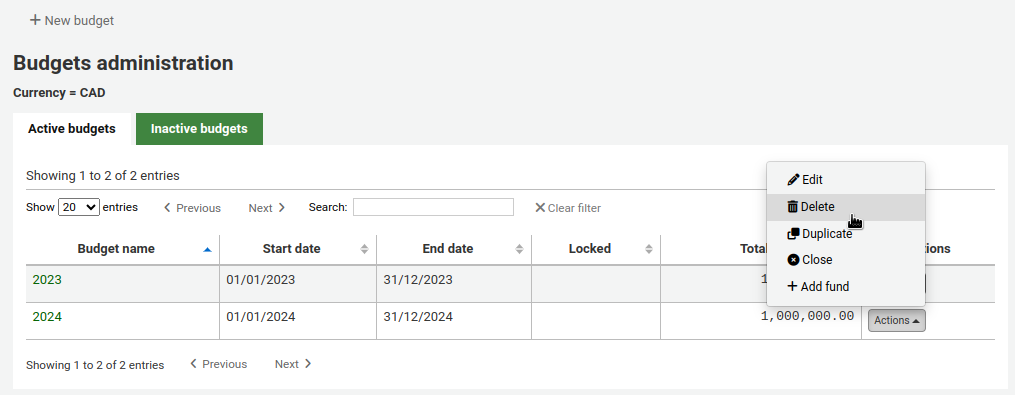Screen dimensions: 1015x395
Task: Sort by the Locked column
Action: pyautogui.click(x=596, y=249)
